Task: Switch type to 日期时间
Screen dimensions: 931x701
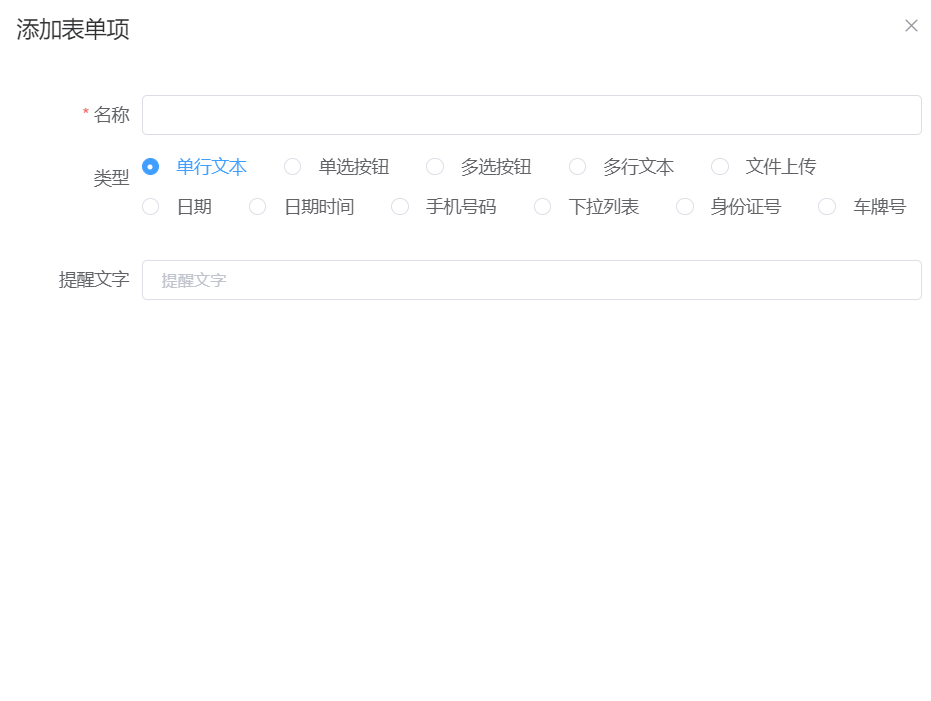Action: pos(258,207)
